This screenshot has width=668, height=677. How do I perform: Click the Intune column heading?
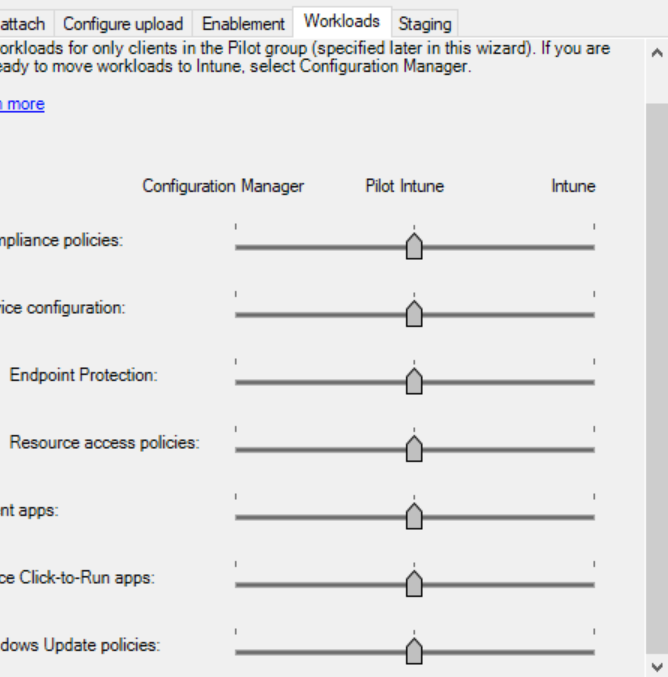[573, 186]
